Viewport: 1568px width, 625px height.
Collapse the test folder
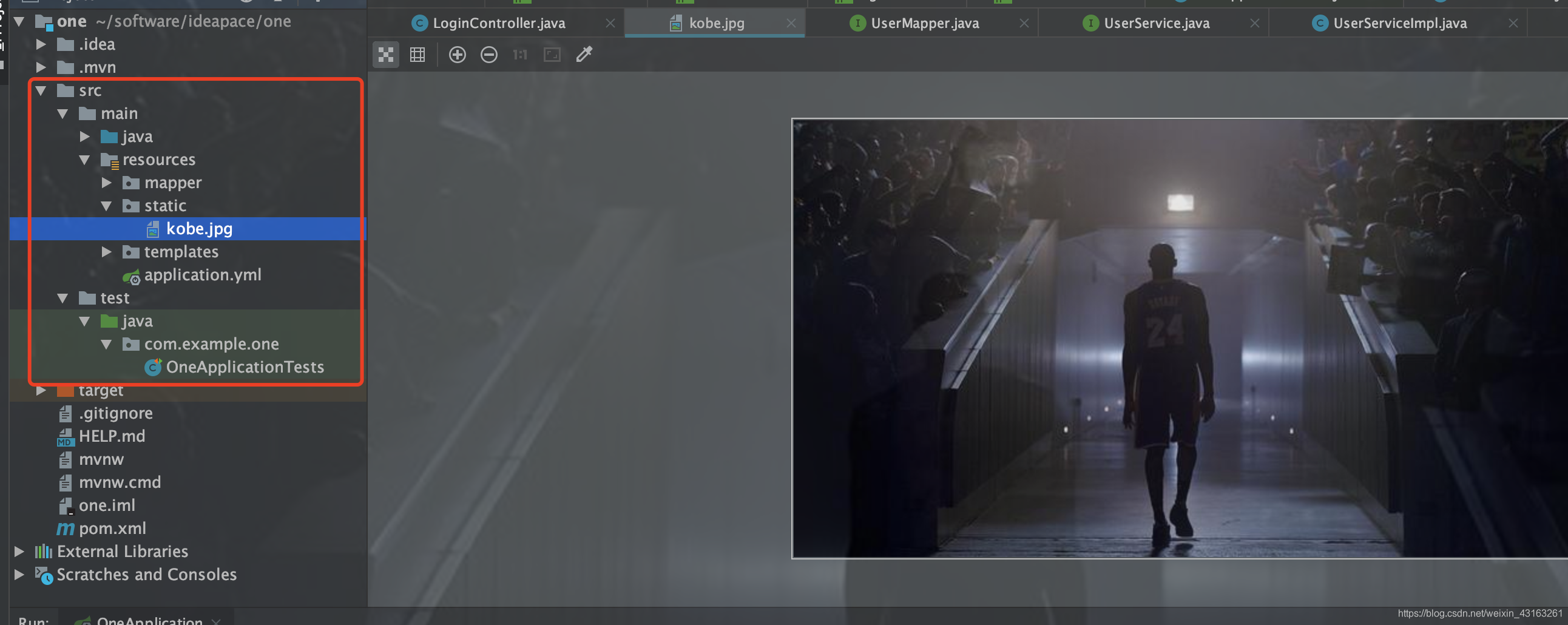63,298
